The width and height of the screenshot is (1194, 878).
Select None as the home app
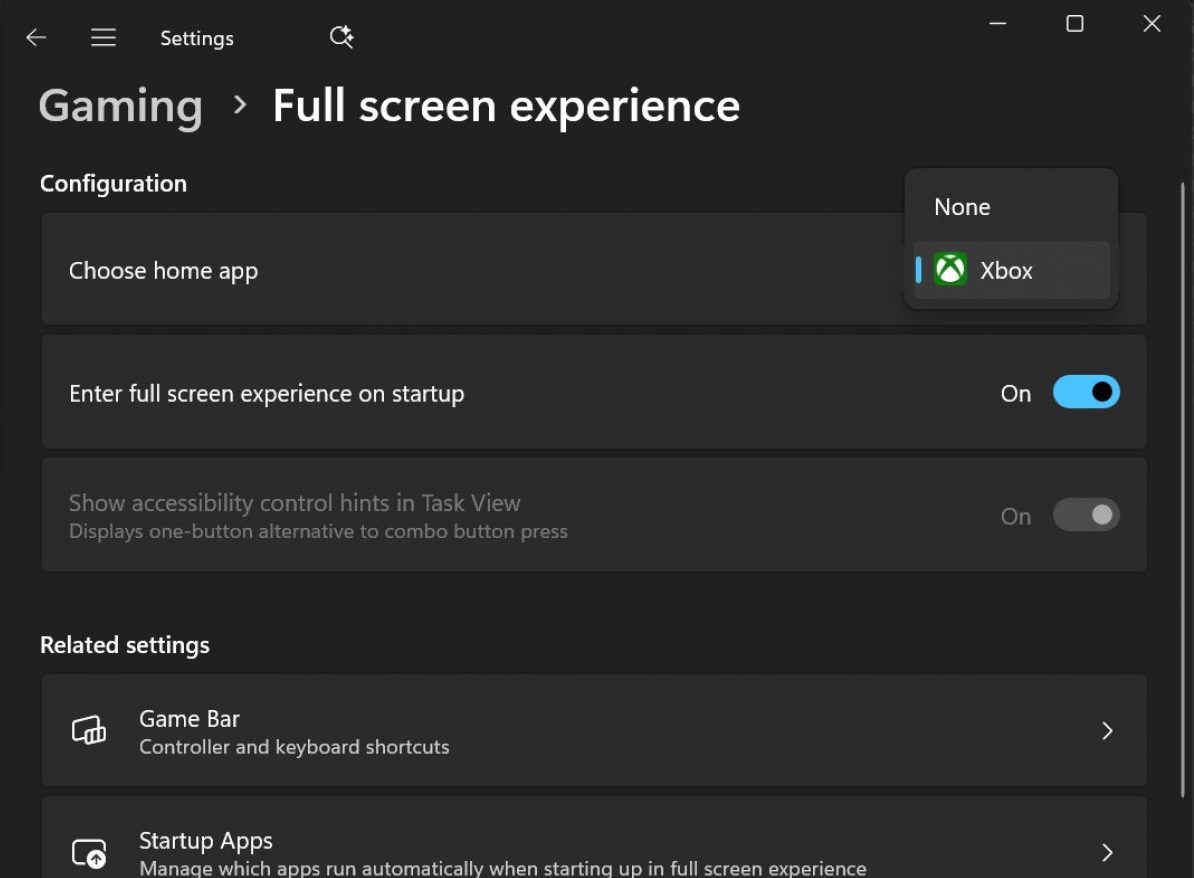pos(962,207)
